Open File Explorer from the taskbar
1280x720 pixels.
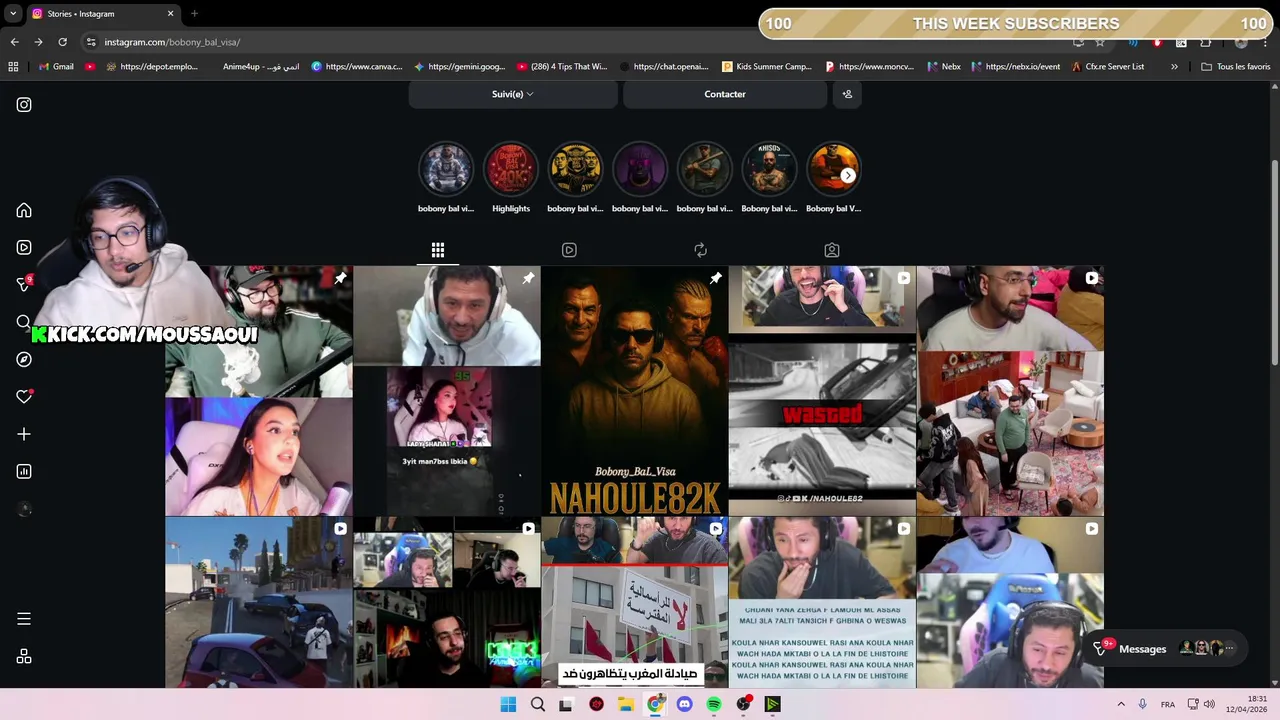(x=626, y=704)
